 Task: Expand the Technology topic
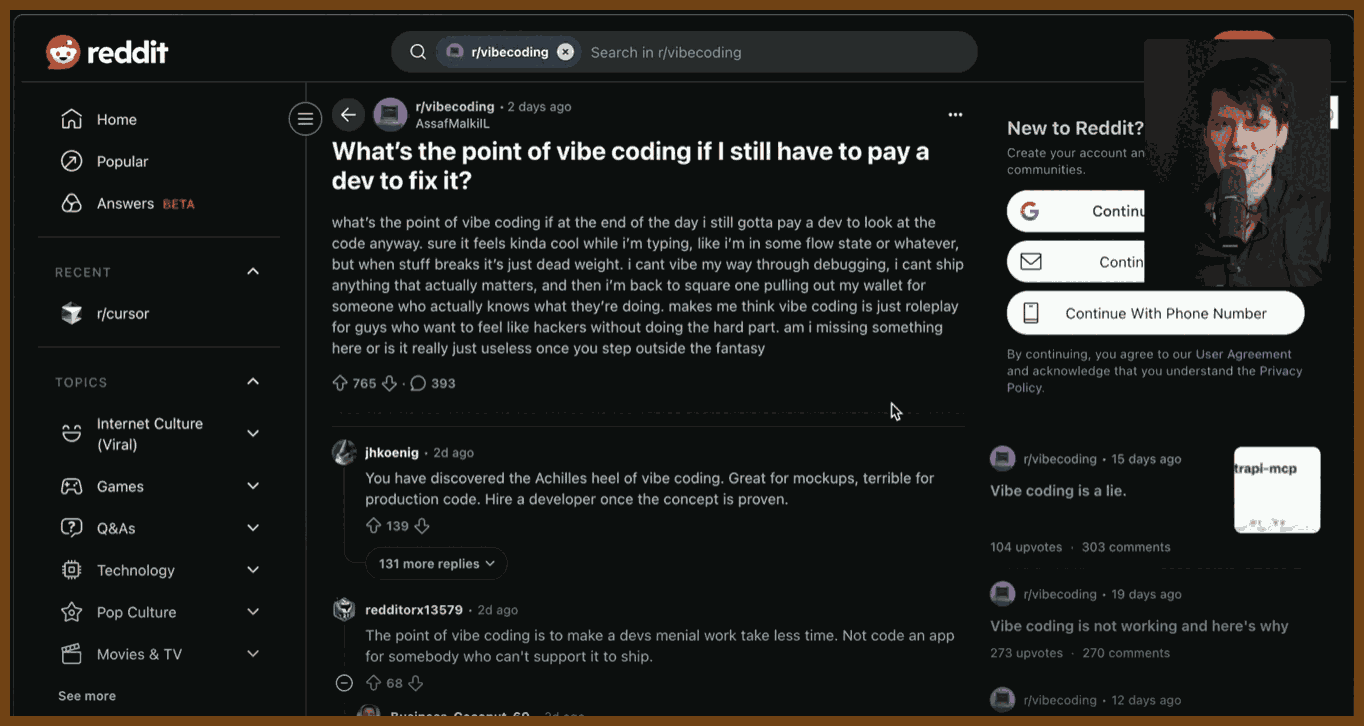click(x=253, y=570)
